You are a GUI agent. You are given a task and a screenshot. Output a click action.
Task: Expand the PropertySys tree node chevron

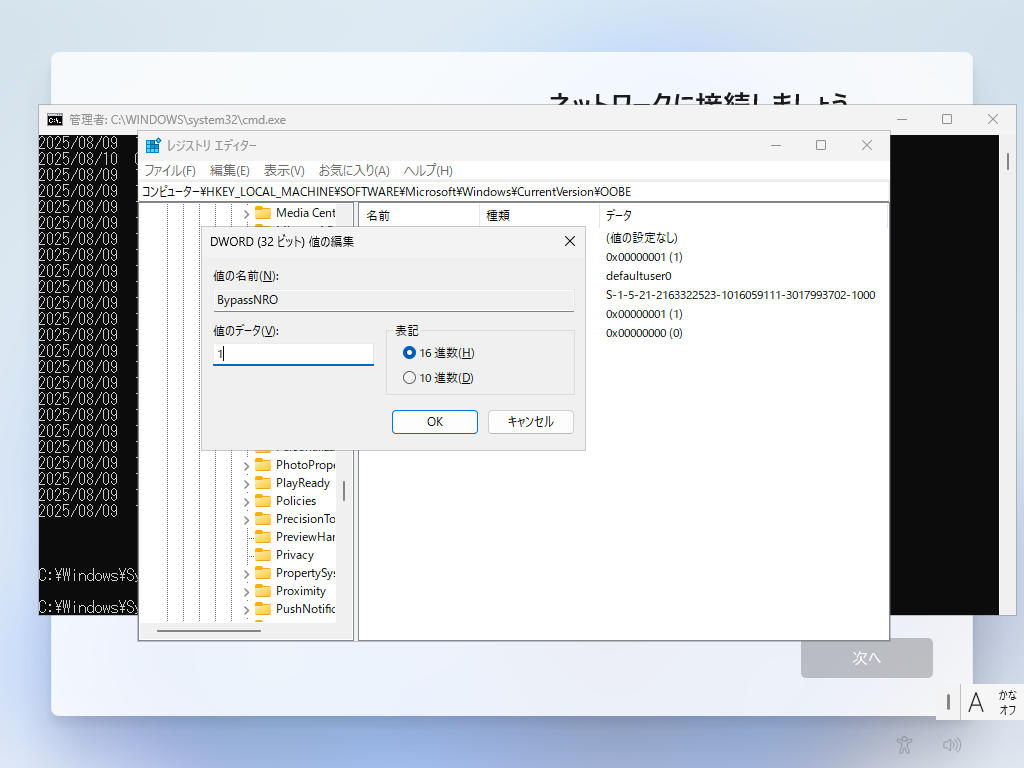(246, 573)
